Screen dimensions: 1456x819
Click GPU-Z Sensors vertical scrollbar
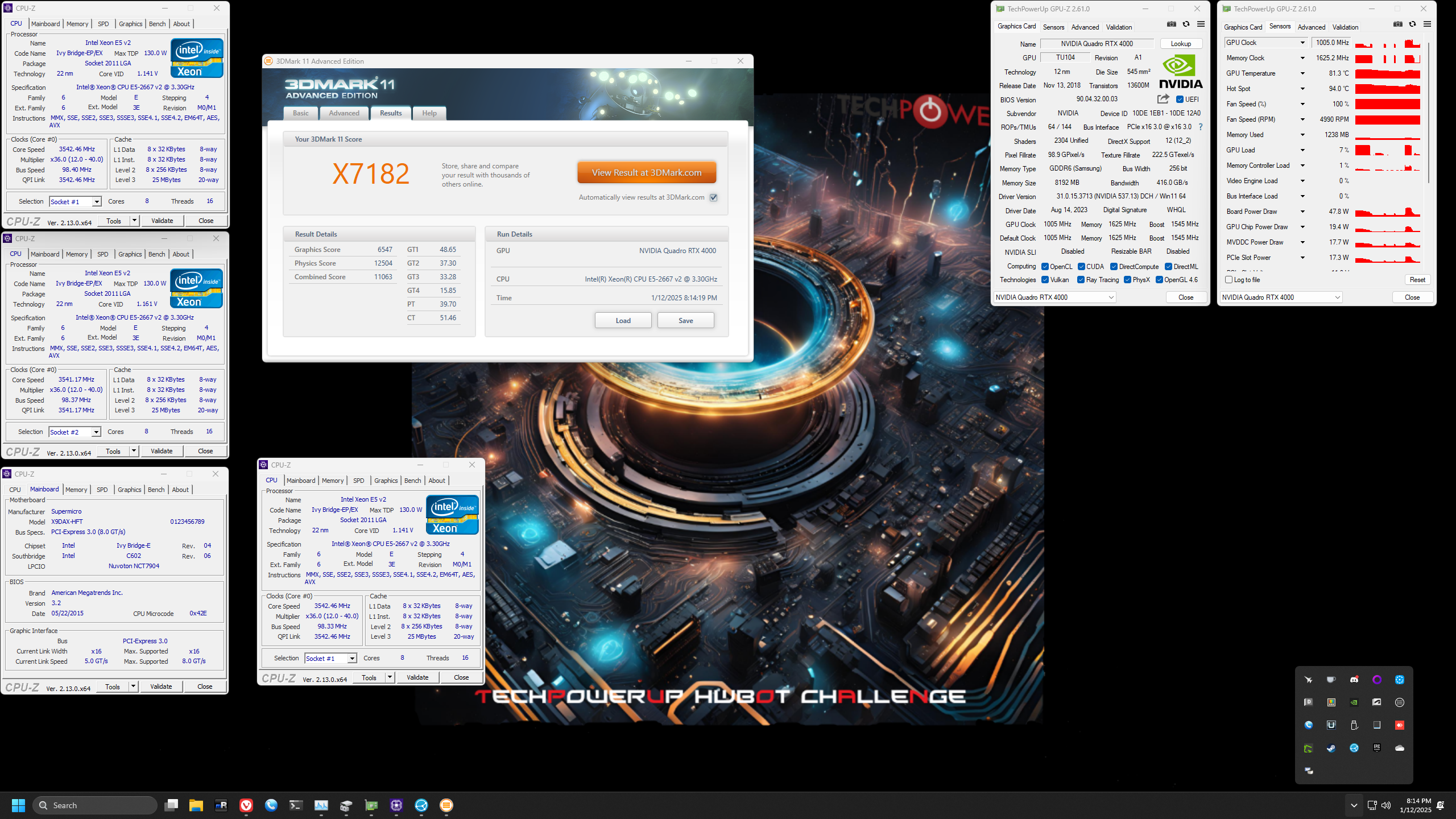1428,114
